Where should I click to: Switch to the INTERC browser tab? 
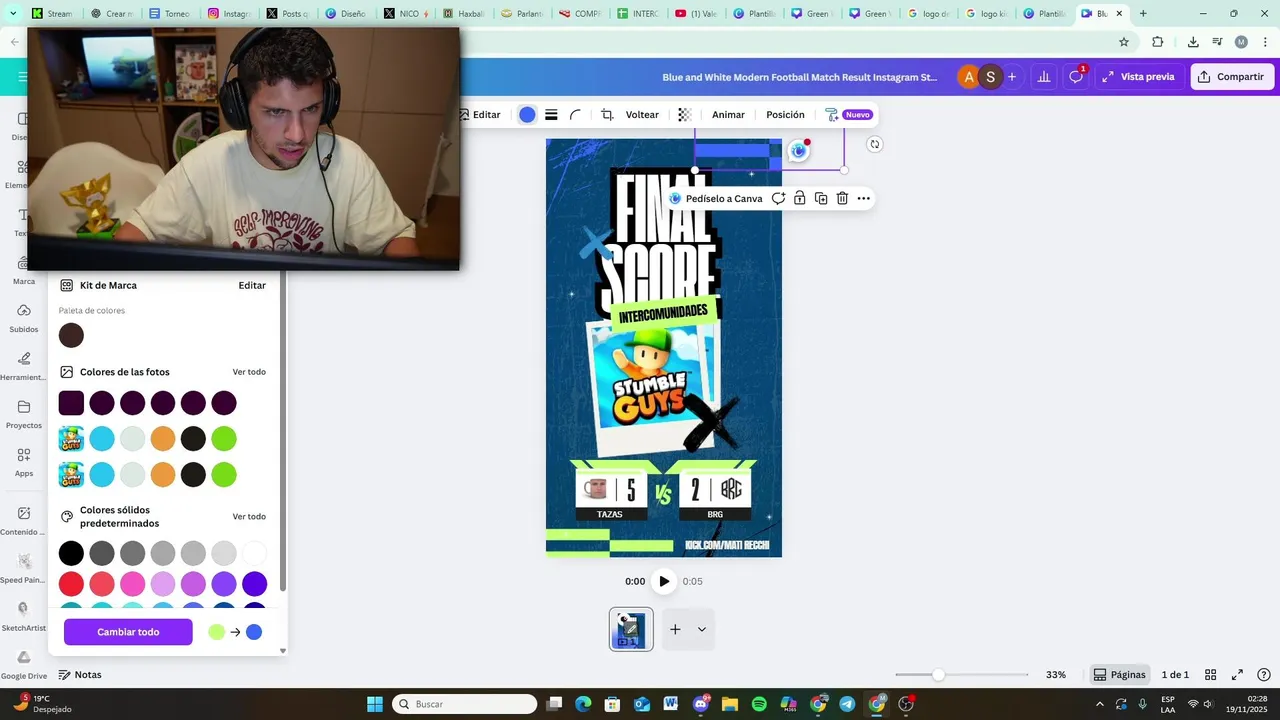[638, 14]
